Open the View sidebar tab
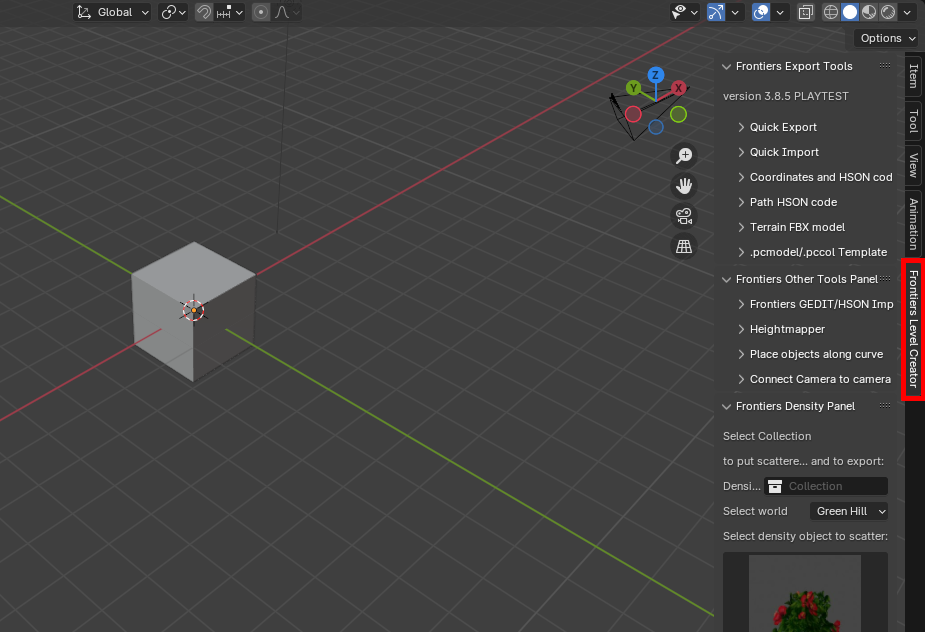The height and width of the screenshot is (632, 925). [913, 165]
